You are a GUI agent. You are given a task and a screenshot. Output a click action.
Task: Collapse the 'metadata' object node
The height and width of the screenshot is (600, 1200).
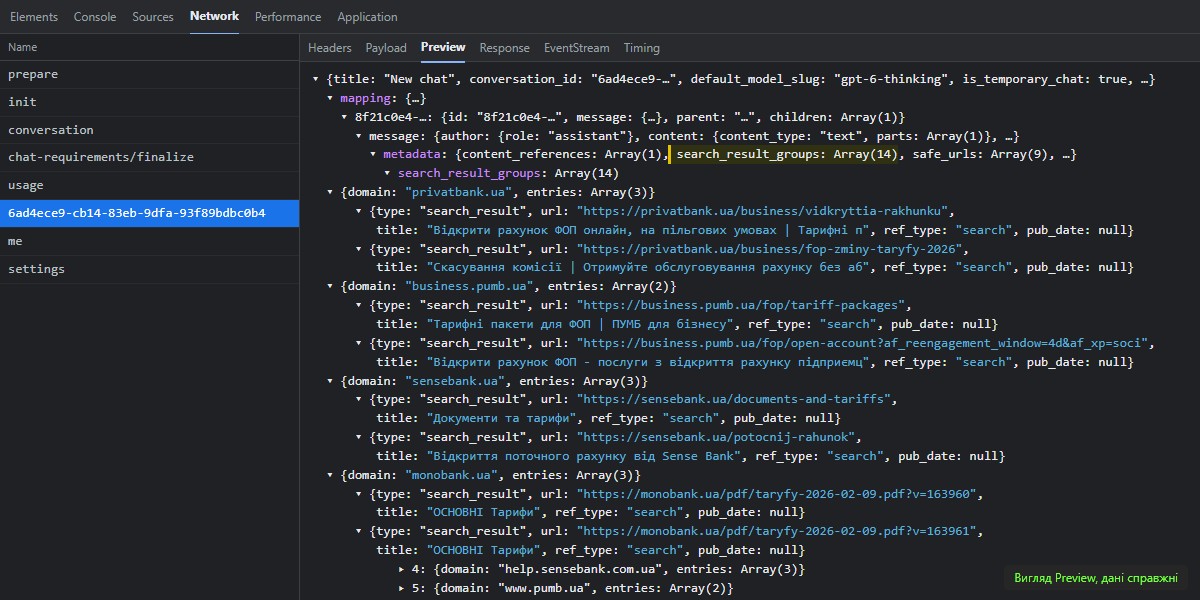click(373, 155)
